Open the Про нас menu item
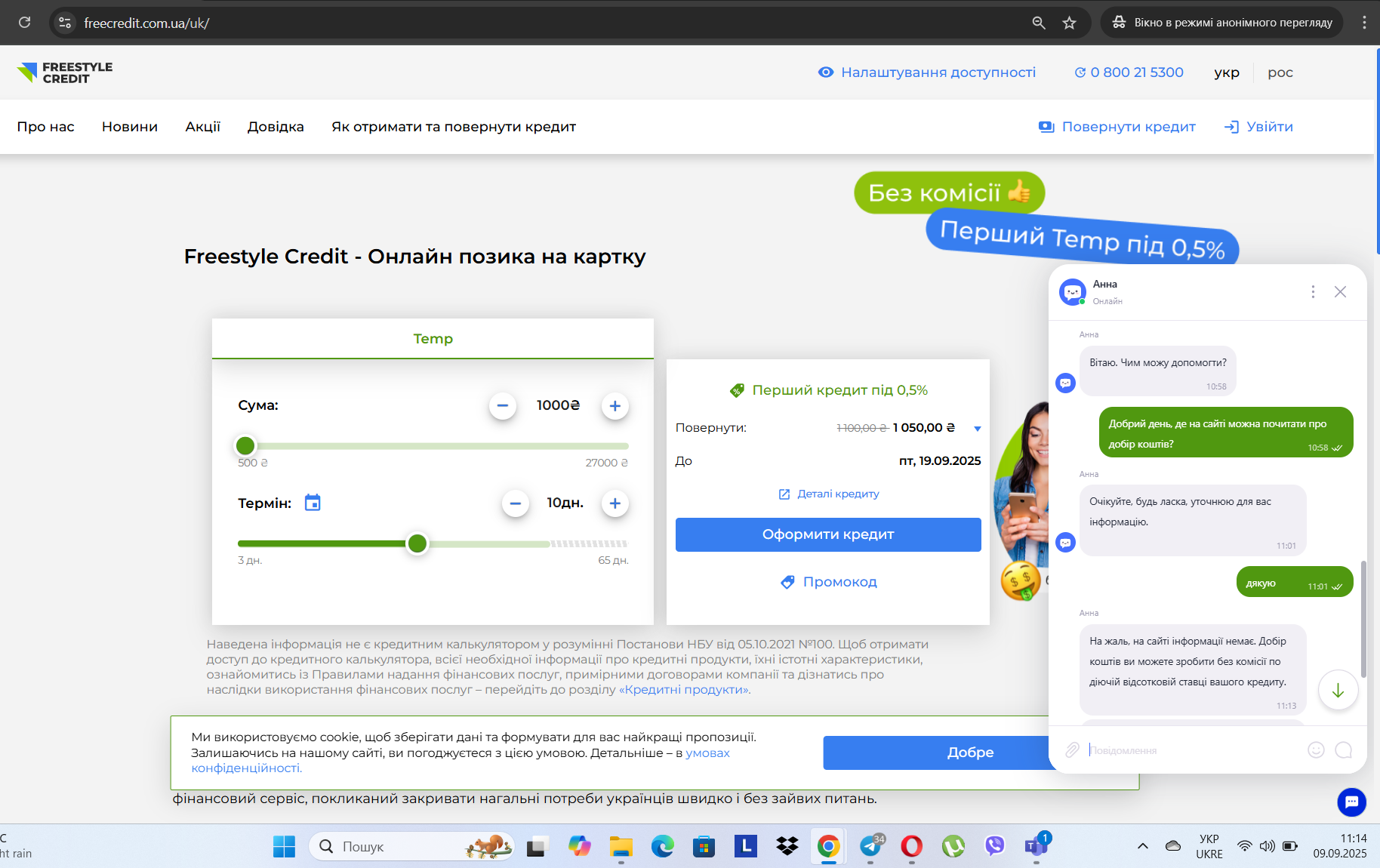Screen dimensions: 1380x868 pyautogui.click(x=46, y=127)
